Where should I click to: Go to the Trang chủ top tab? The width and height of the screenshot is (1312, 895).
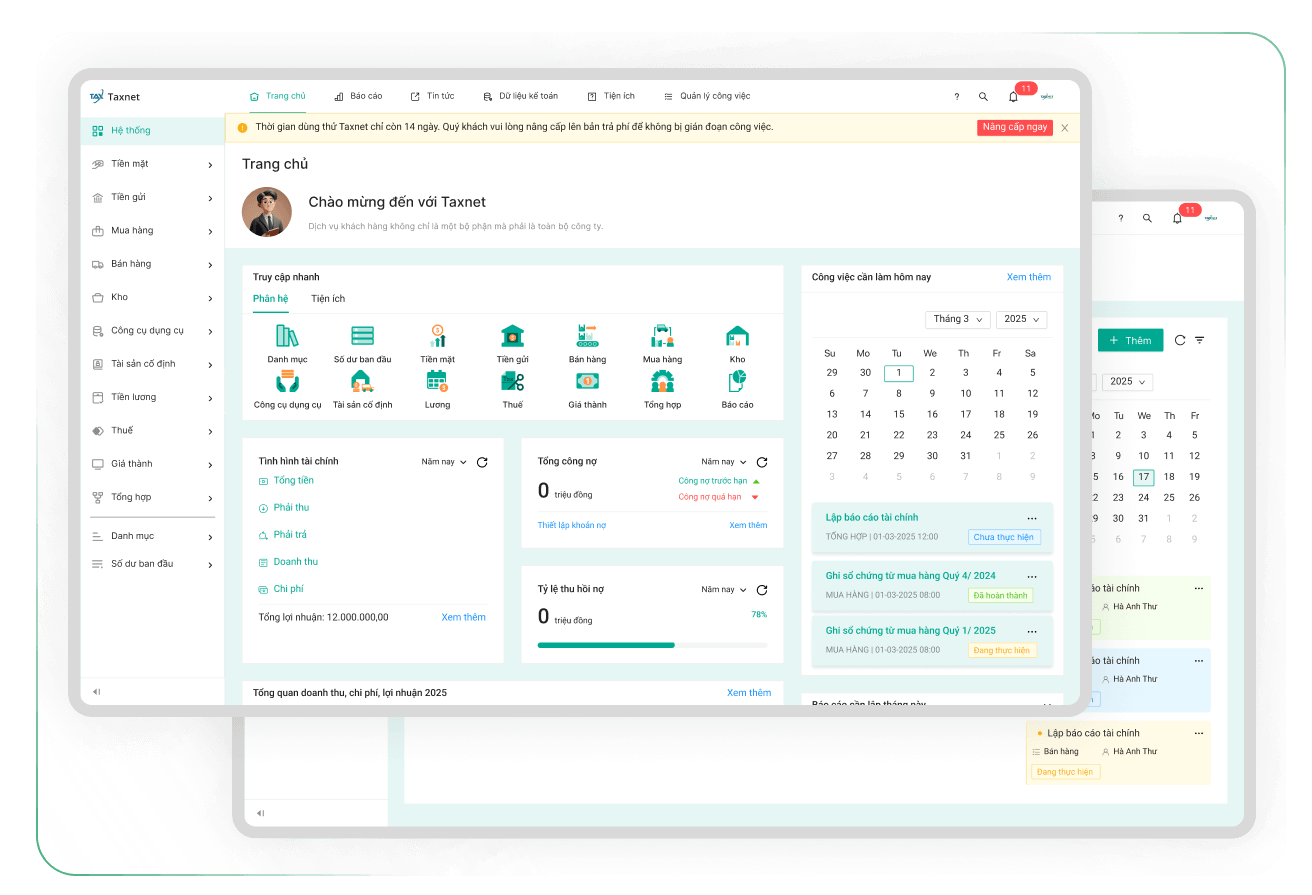click(278, 96)
